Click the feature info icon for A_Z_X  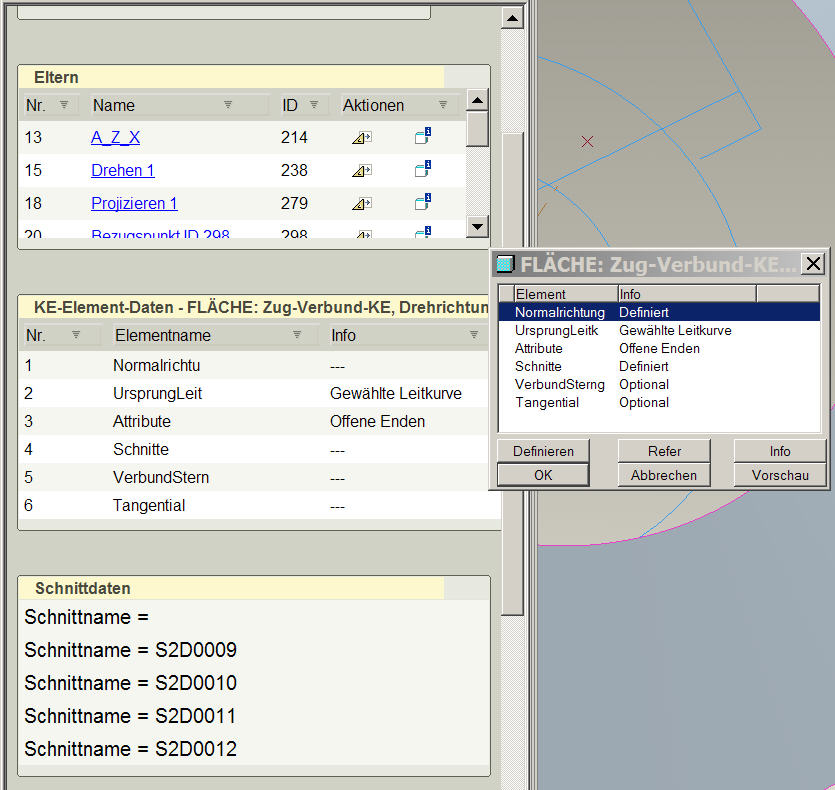422,137
